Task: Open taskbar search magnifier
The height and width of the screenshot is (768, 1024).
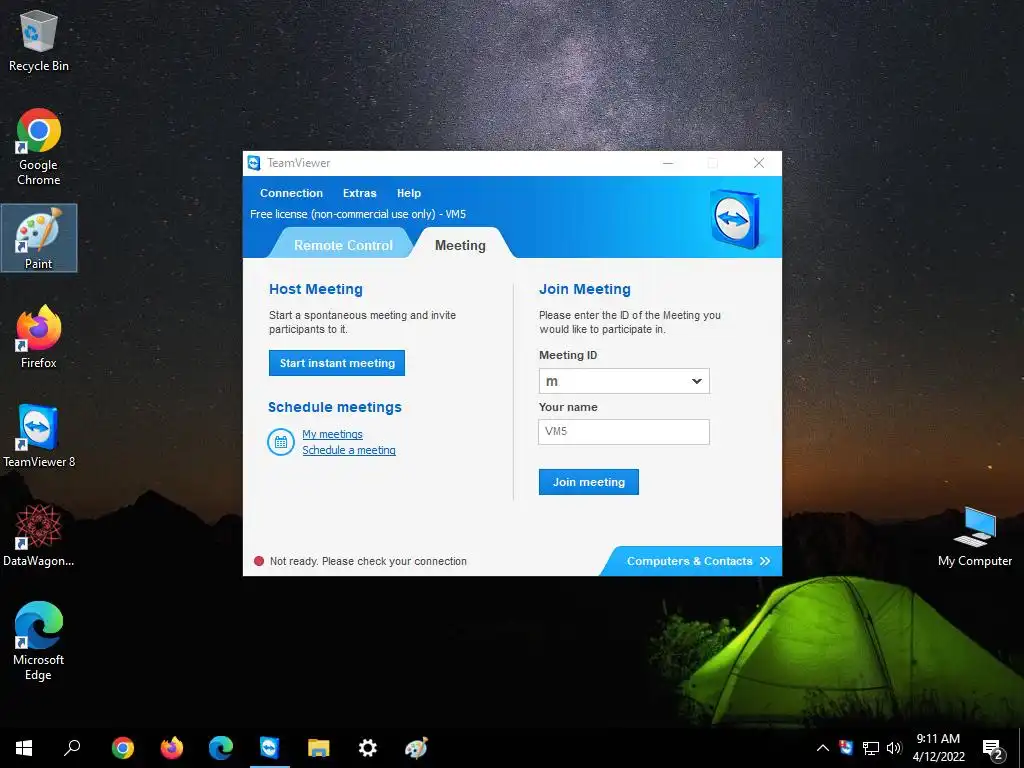Action: [72, 748]
